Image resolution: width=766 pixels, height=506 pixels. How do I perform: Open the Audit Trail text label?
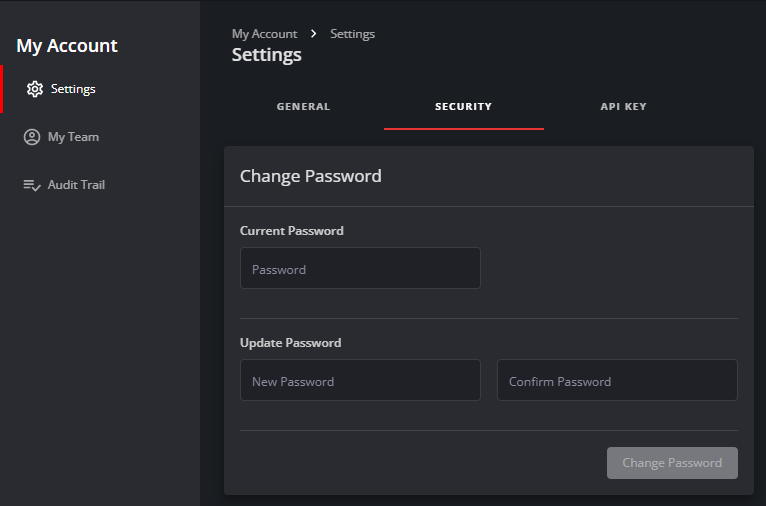pyautogui.click(x=76, y=185)
